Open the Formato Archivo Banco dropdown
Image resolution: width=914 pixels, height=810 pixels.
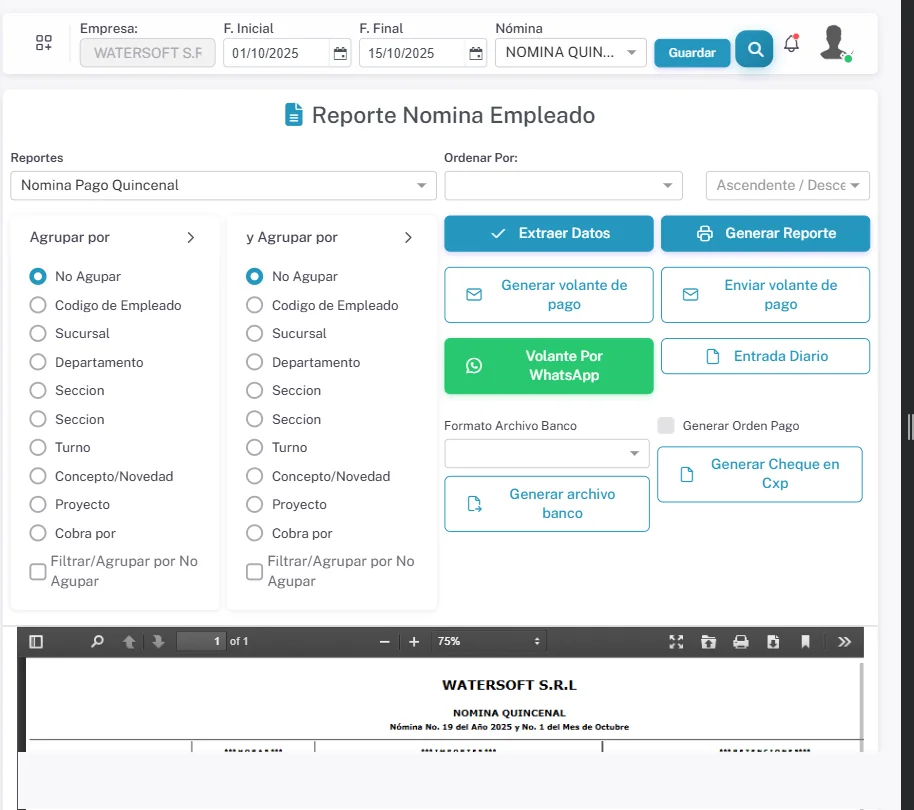tap(547, 453)
